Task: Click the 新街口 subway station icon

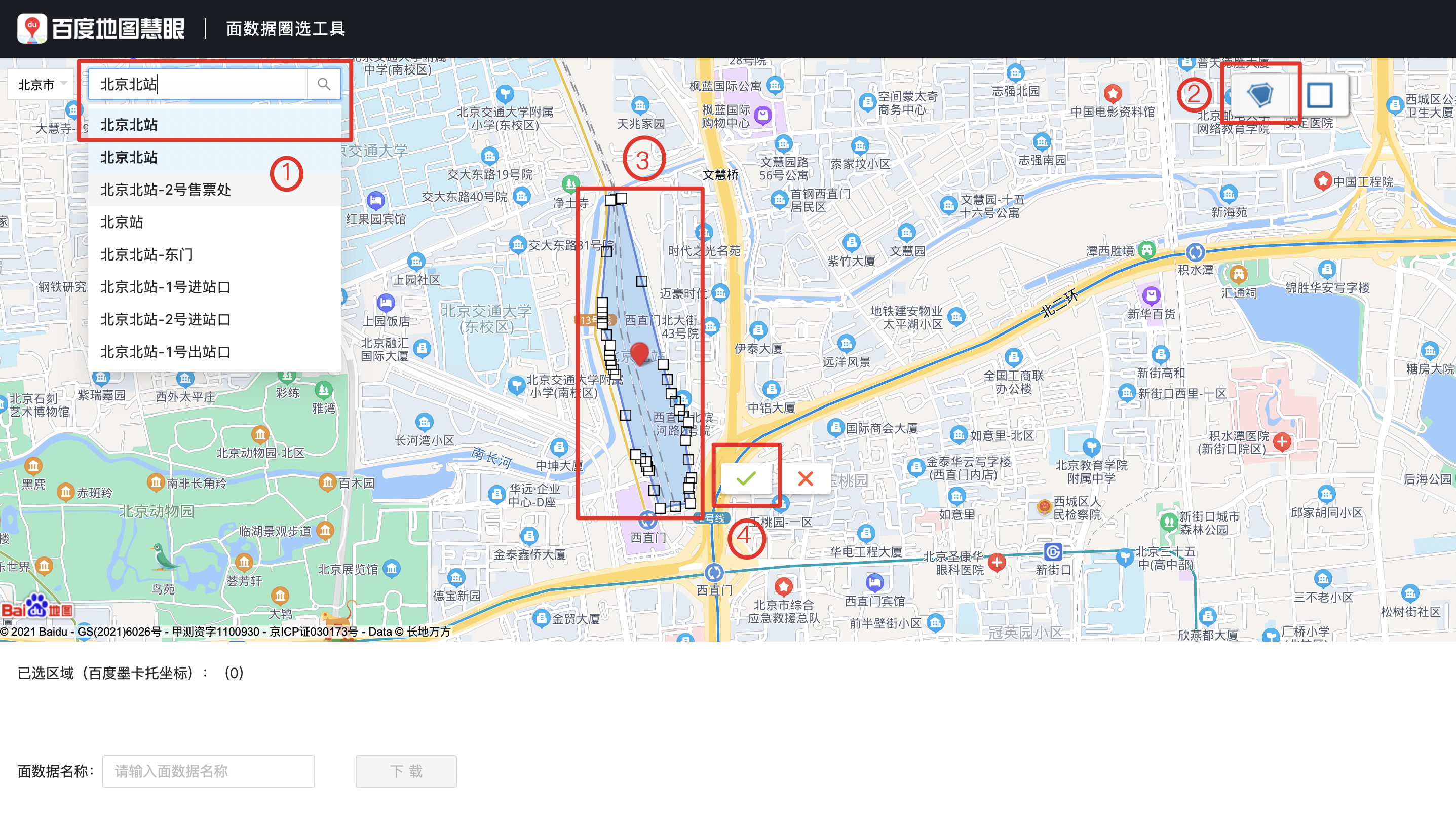Action: [1052, 551]
